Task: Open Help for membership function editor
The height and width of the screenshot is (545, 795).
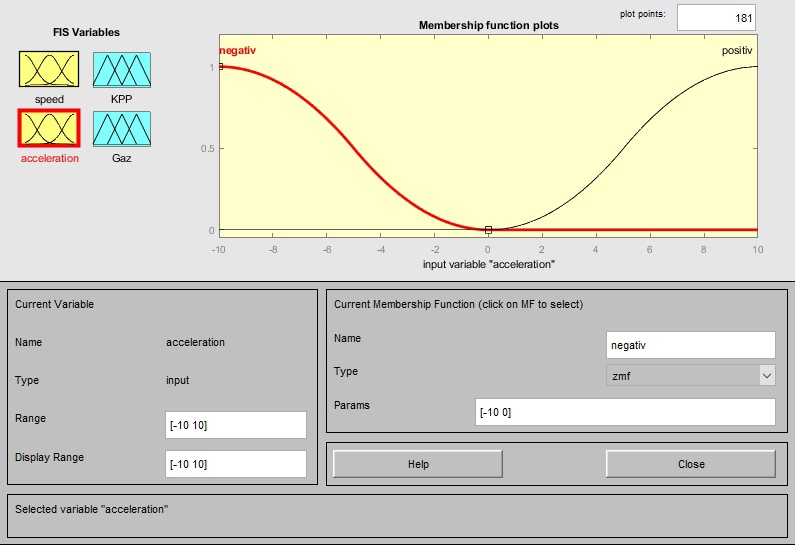Action: tap(418, 464)
